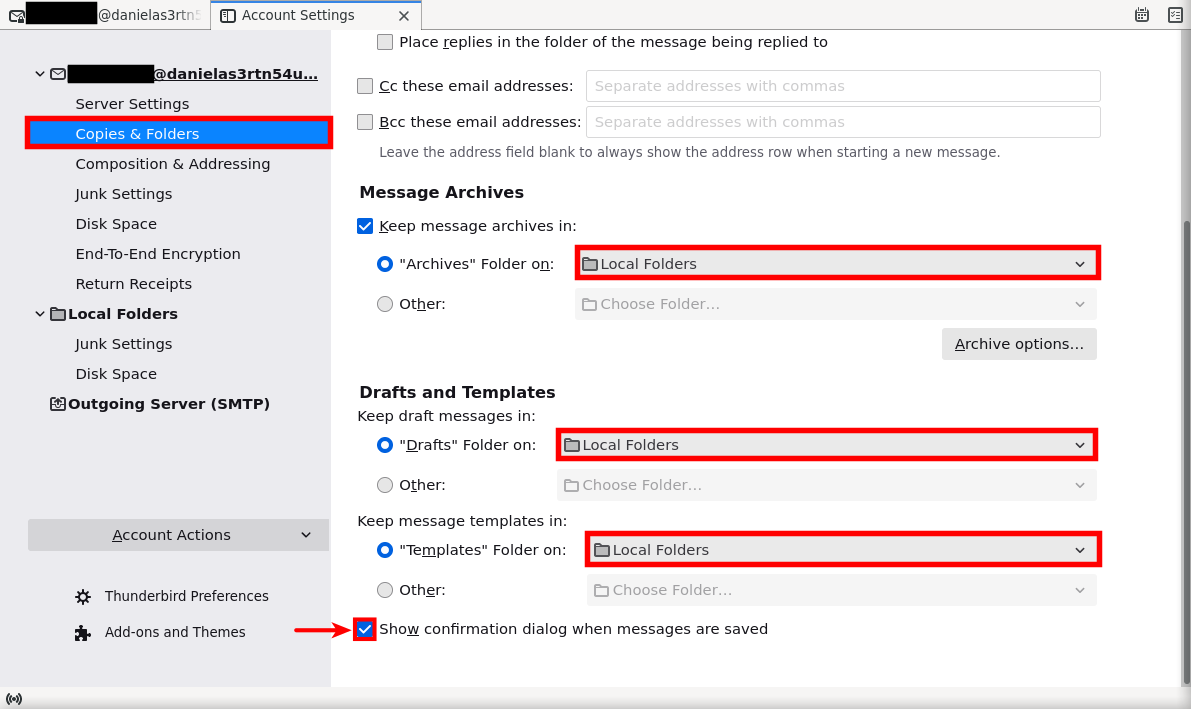Open Composition & Addressing settings

172,164
